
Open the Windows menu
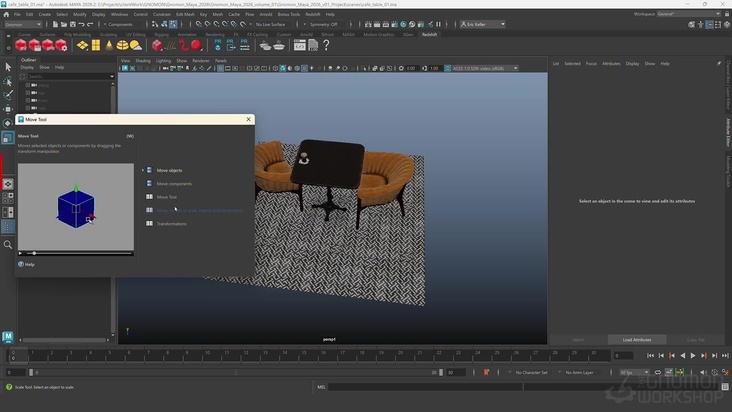(120, 14)
